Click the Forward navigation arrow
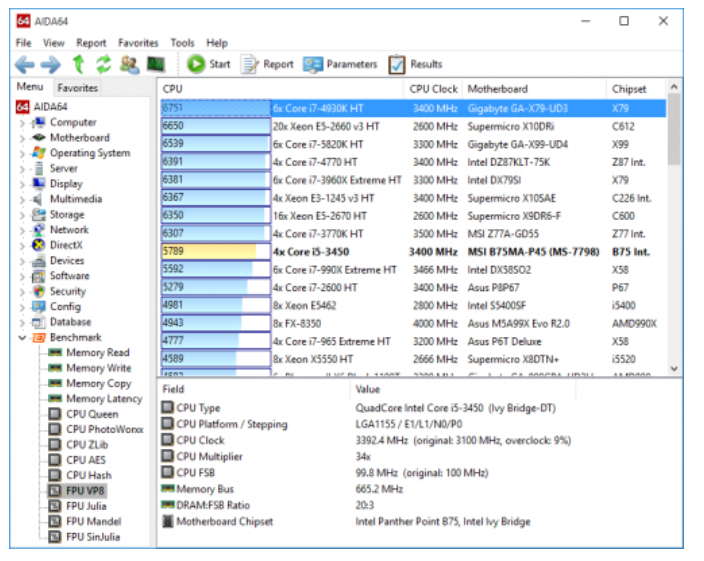The height and width of the screenshot is (561, 704). coord(51,65)
